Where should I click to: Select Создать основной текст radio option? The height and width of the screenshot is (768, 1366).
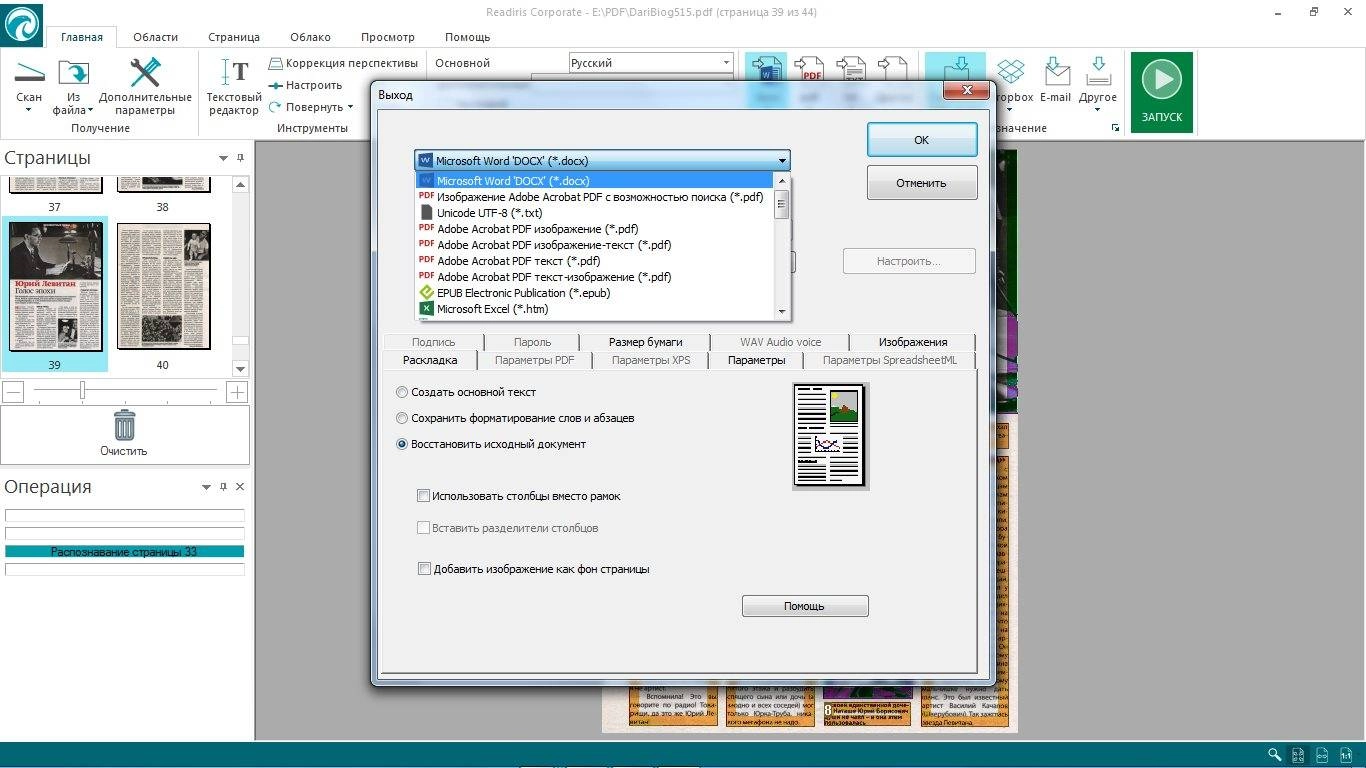402,392
